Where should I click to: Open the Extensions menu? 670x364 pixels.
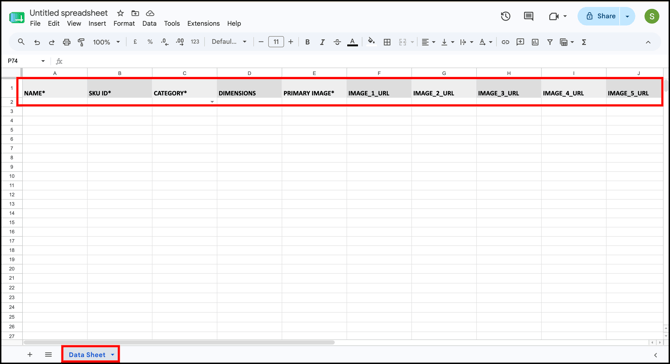click(x=203, y=23)
